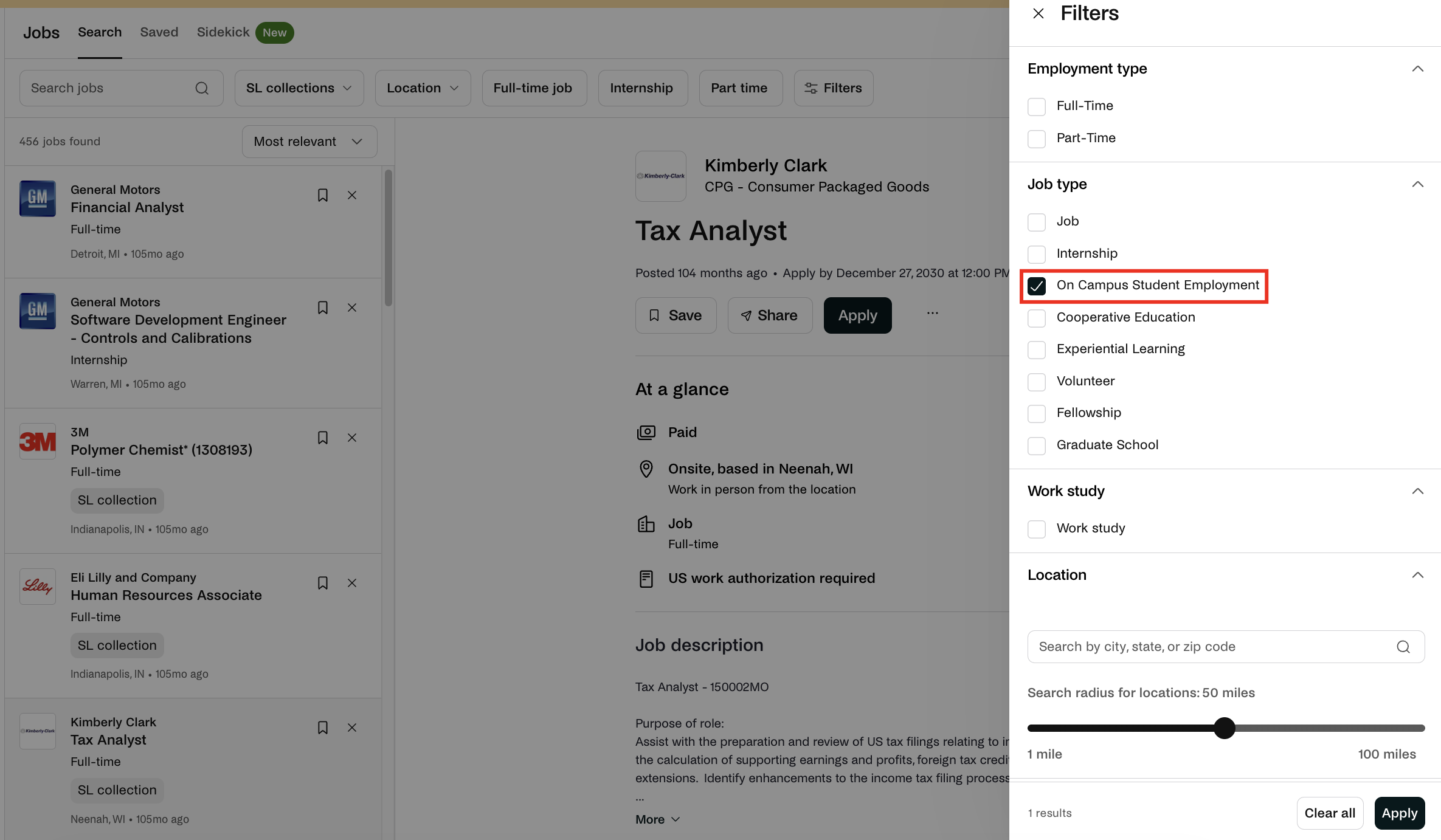Switch to the Saved tab
The width and height of the screenshot is (1441, 840).
click(x=159, y=32)
